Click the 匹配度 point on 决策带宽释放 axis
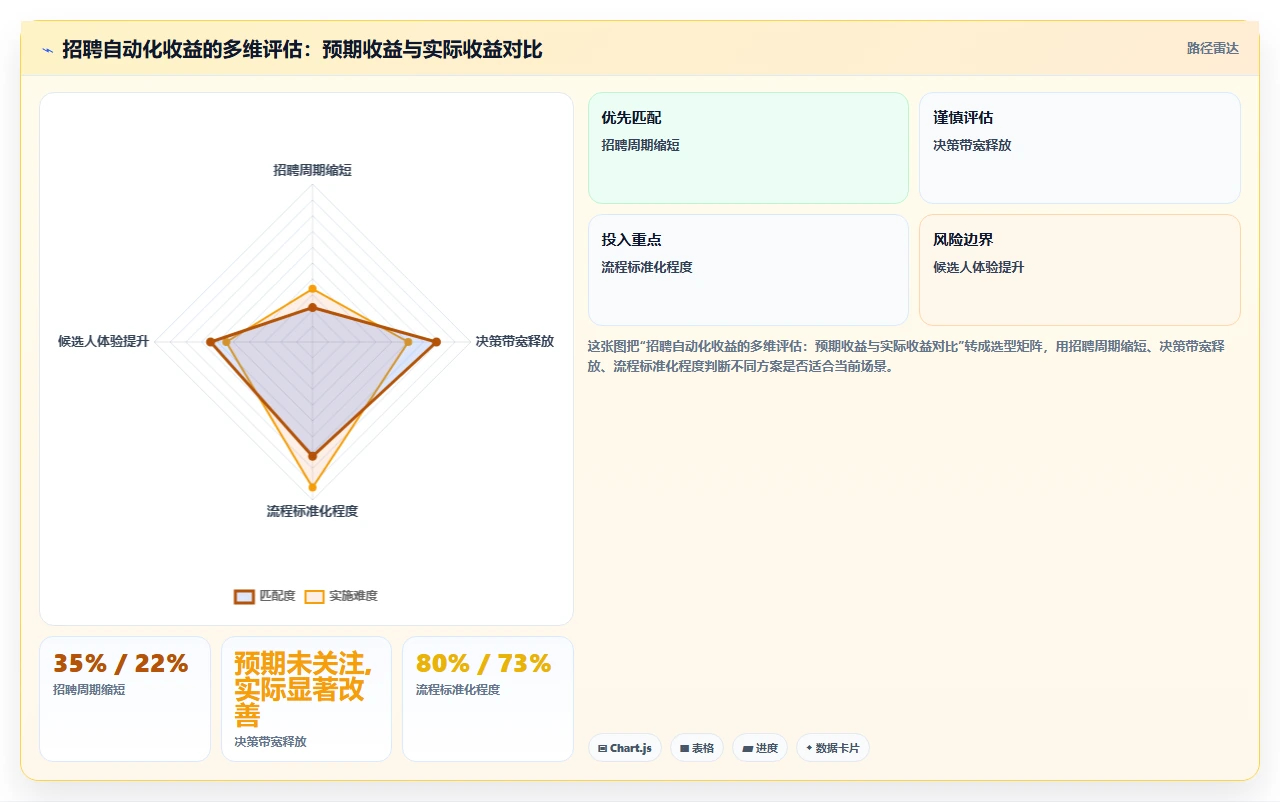The height and width of the screenshot is (802, 1280). pyautogui.click(x=436, y=342)
